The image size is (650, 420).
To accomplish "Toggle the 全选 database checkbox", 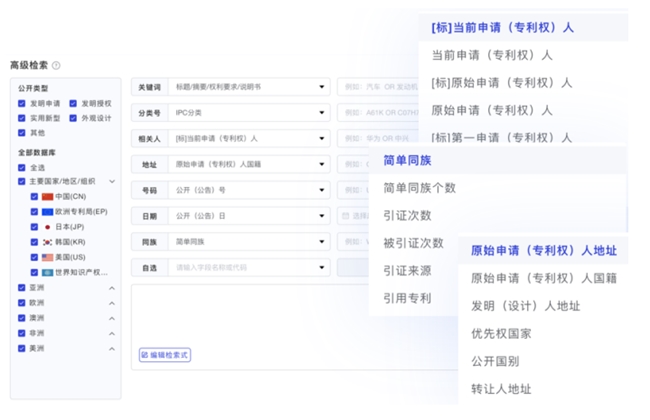I will coord(22,167).
